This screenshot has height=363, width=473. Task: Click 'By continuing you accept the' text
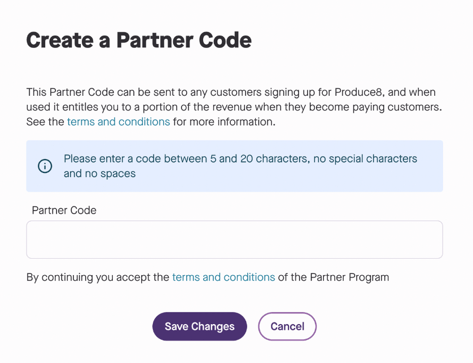click(98, 277)
